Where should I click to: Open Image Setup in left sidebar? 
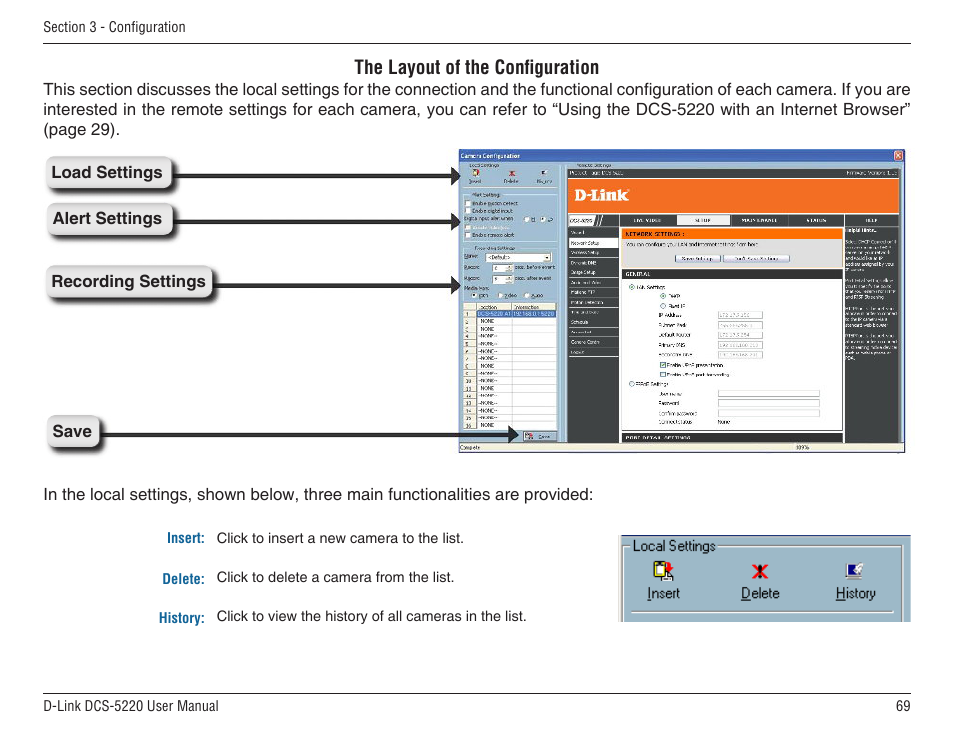(x=593, y=273)
